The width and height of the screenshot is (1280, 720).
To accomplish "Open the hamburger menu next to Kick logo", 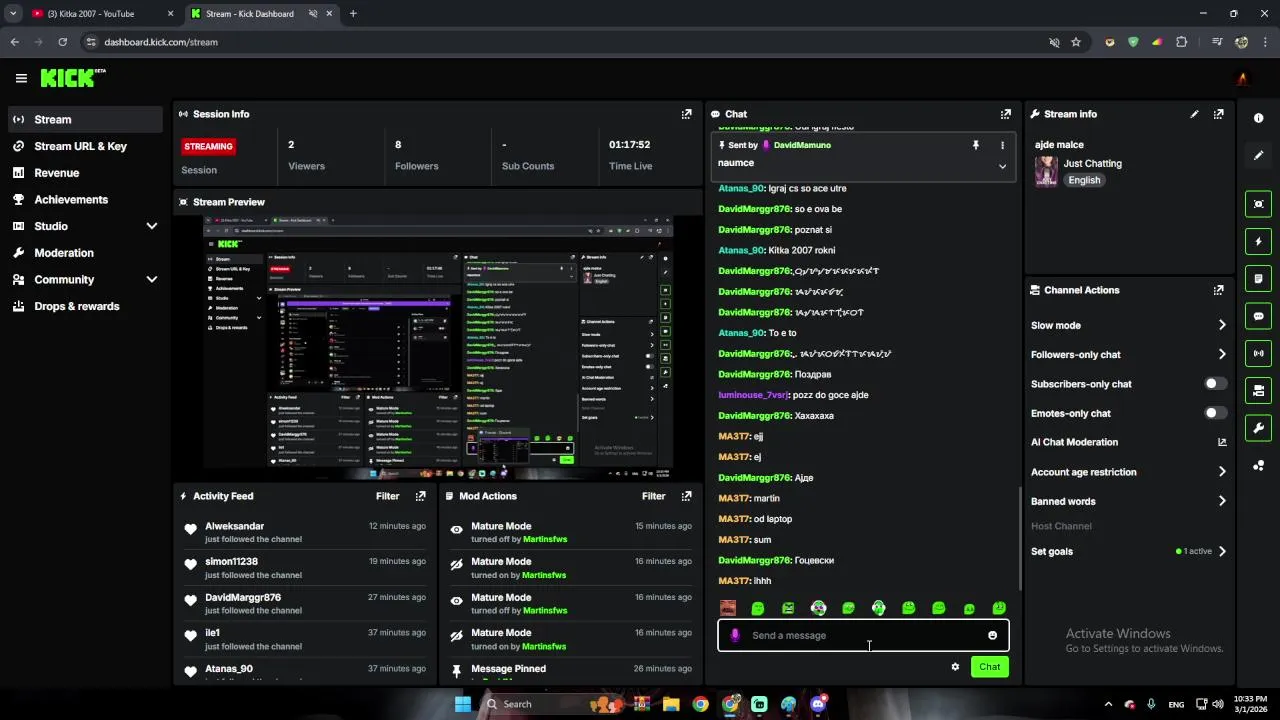I will click(21, 78).
